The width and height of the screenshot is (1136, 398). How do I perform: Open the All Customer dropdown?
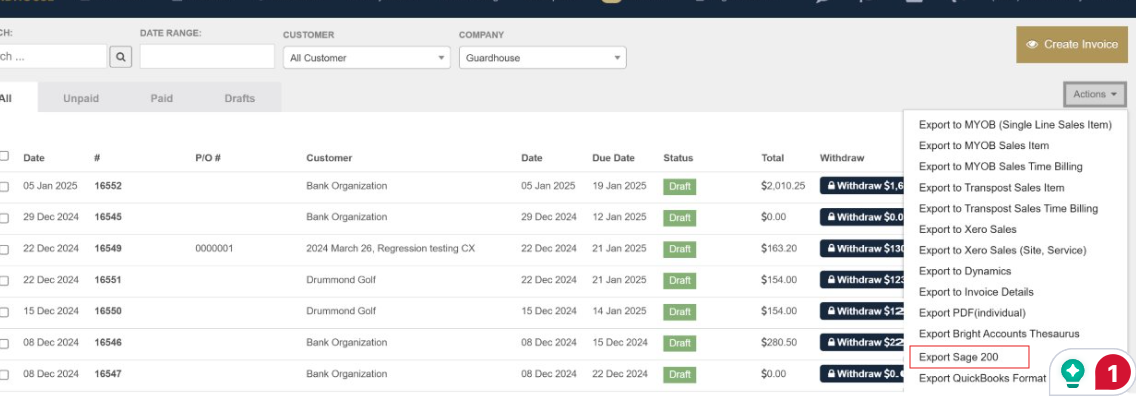[367, 57]
